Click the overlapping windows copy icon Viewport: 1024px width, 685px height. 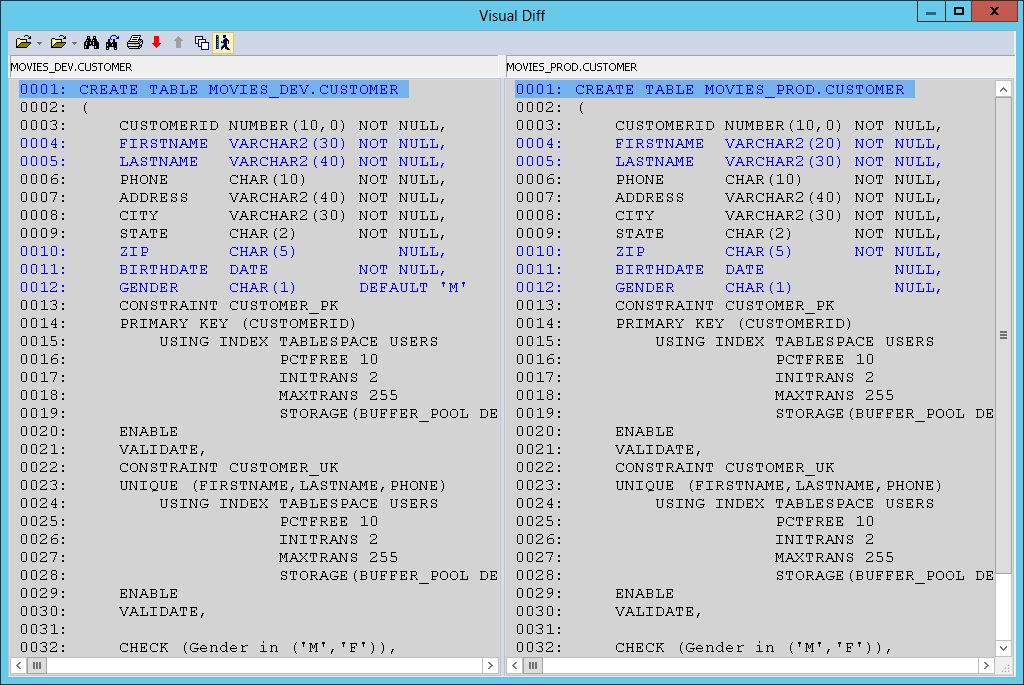click(202, 42)
